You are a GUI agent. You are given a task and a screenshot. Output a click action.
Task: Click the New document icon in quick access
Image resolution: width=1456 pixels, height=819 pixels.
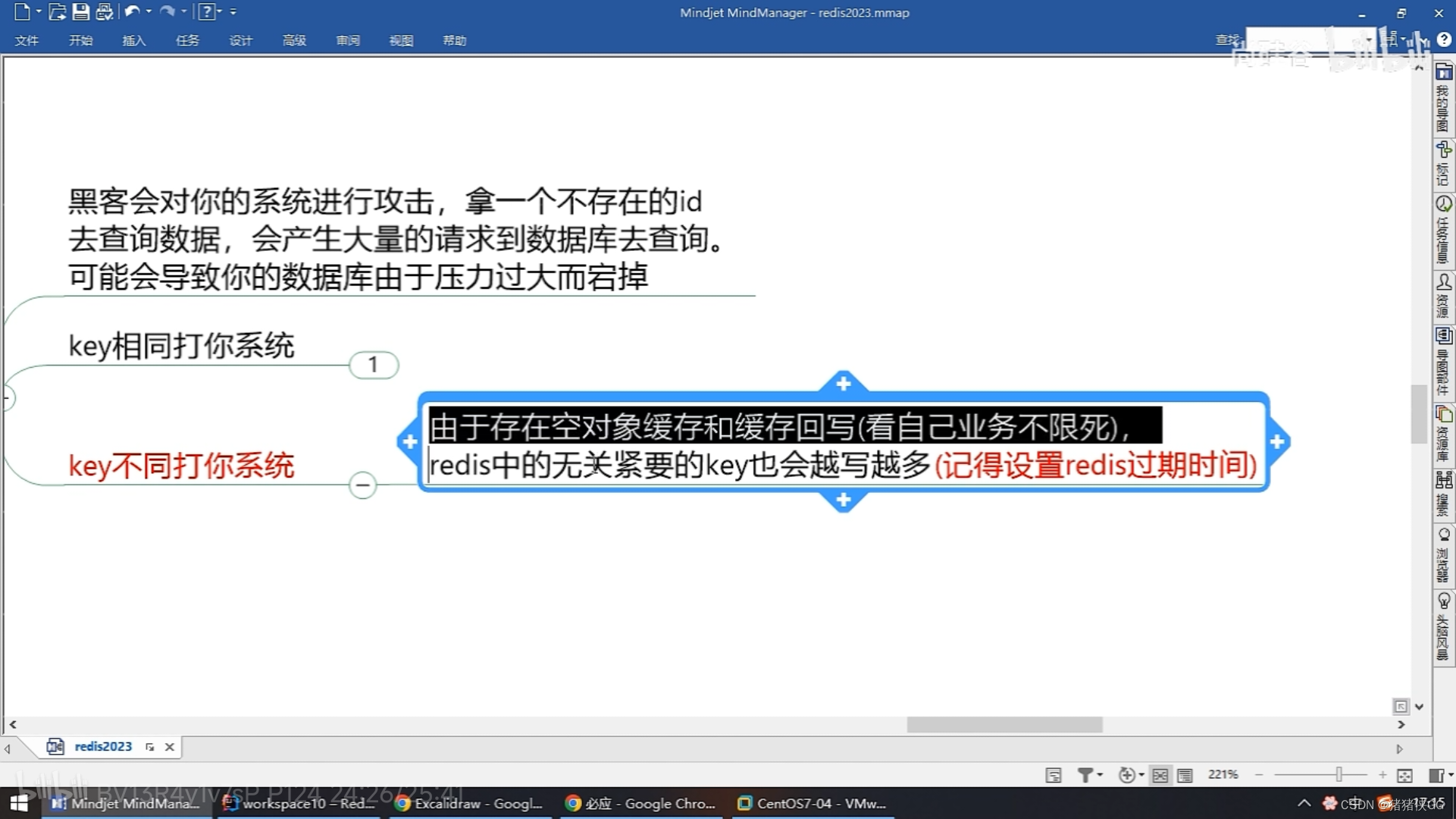pyautogui.click(x=22, y=11)
